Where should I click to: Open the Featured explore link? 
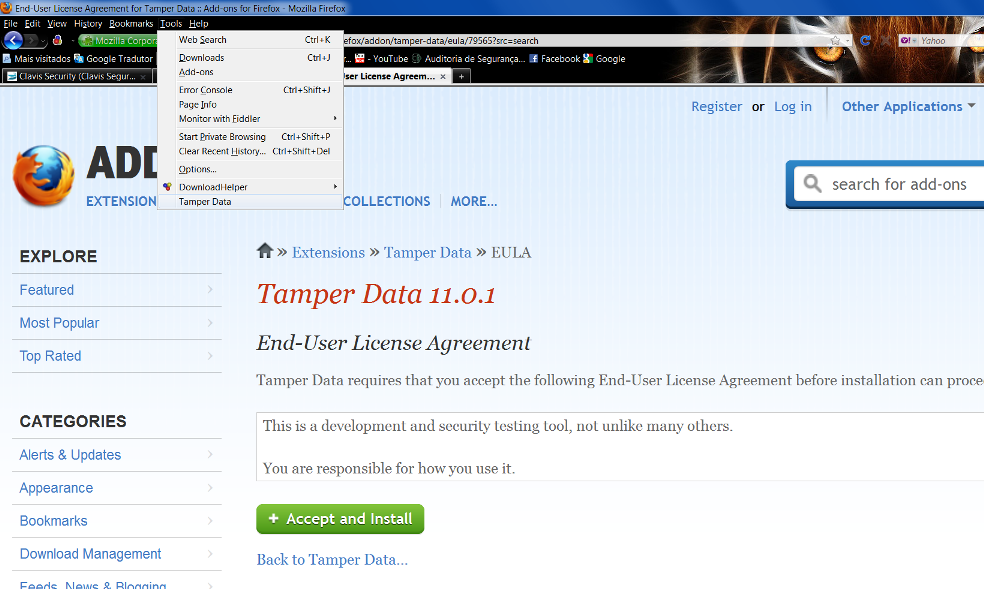(117, 290)
